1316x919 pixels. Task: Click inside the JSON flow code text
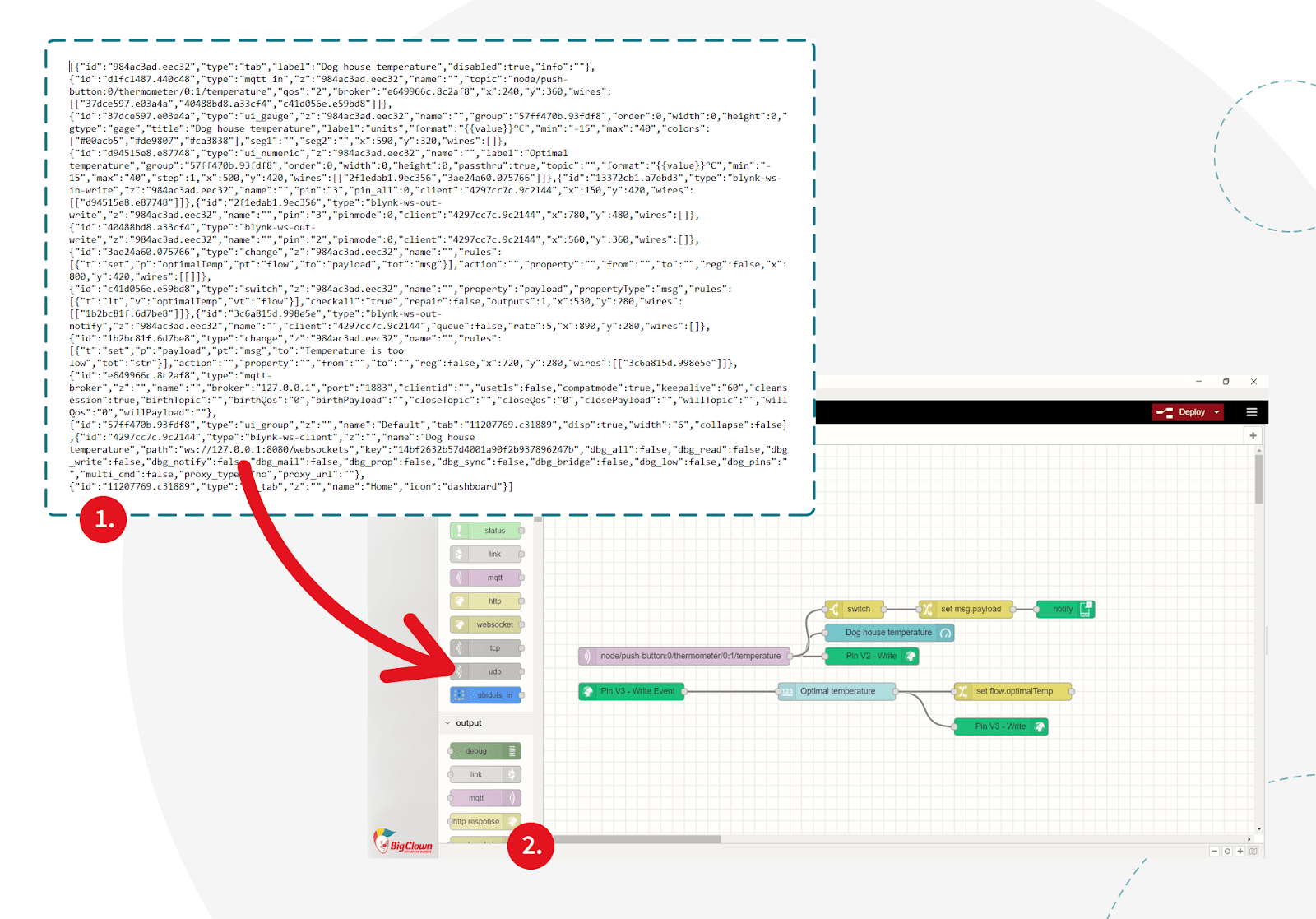429,276
